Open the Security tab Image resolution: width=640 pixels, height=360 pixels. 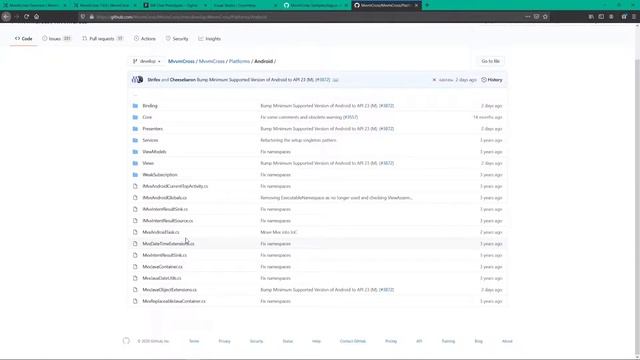click(x=177, y=38)
